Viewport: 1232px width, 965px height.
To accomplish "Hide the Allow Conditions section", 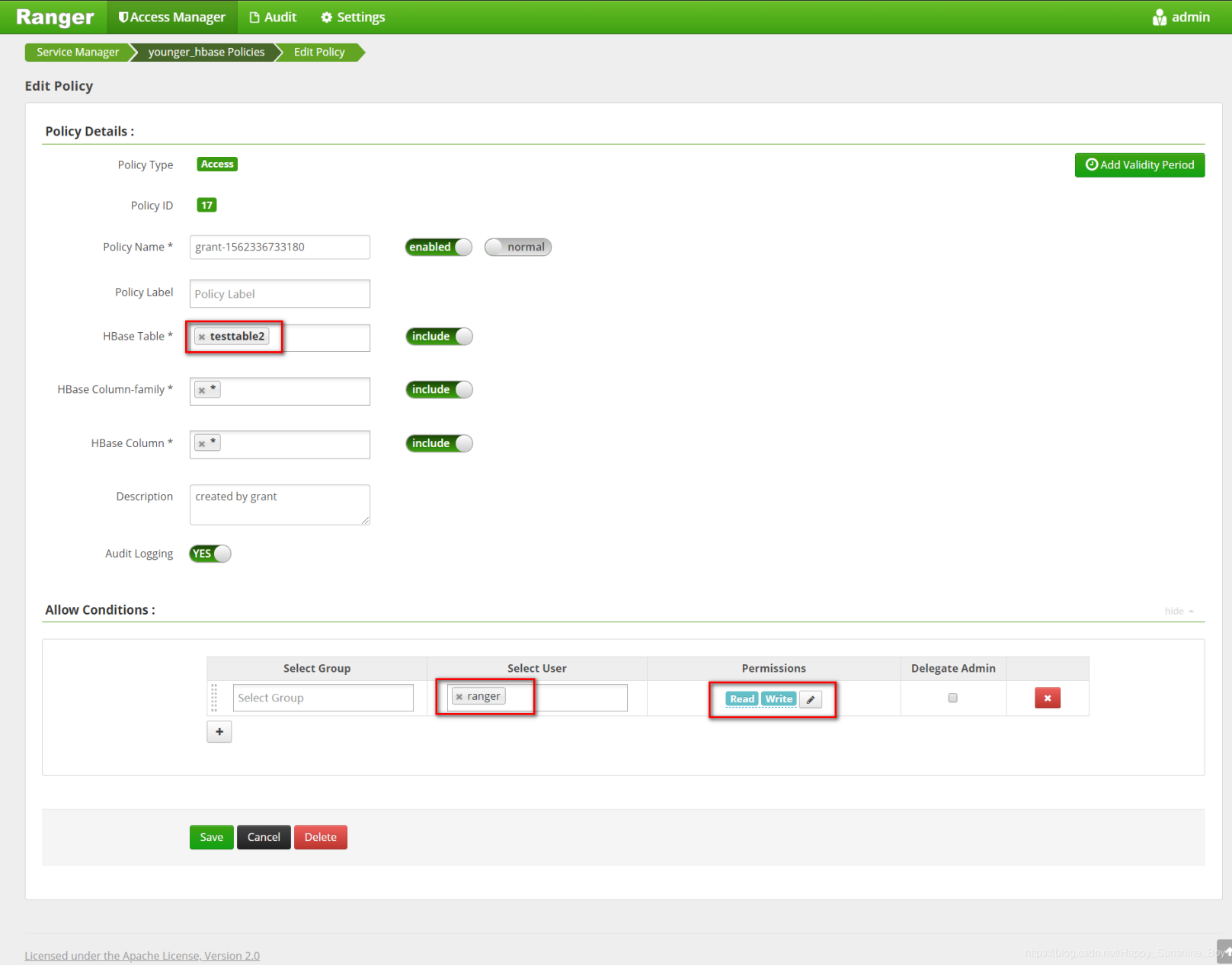I will [x=1179, y=611].
